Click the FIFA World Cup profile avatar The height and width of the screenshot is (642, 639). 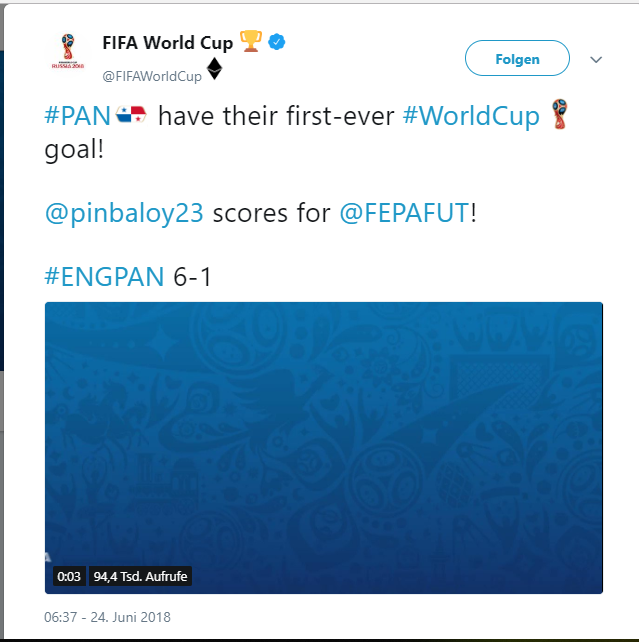coord(68,52)
